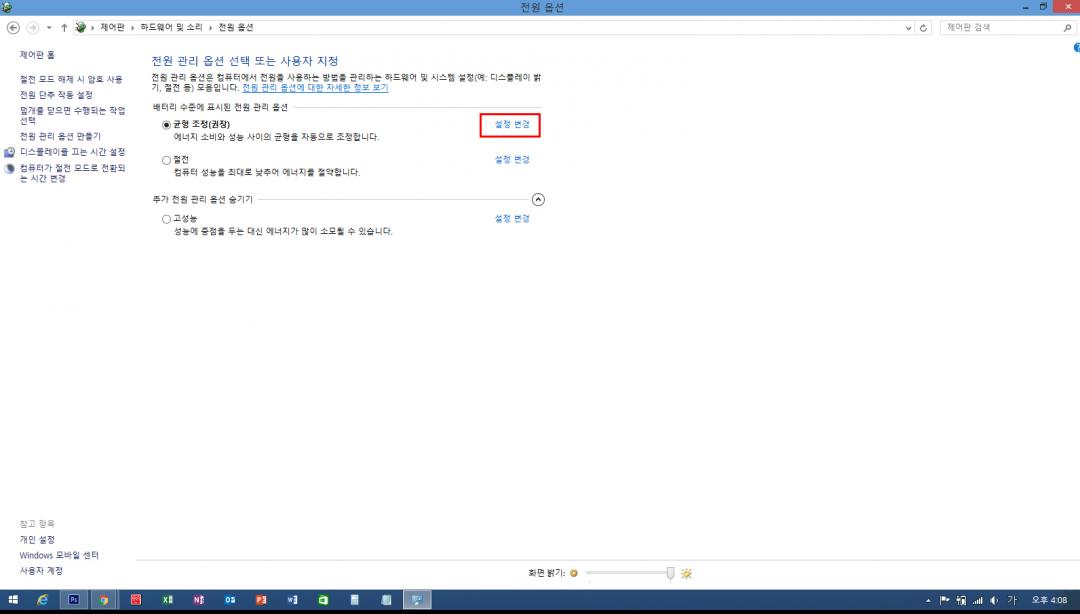Image resolution: width=1080 pixels, height=614 pixels.
Task: Launch Photoshop from the taskbar
Action: (x=73, y=600)
